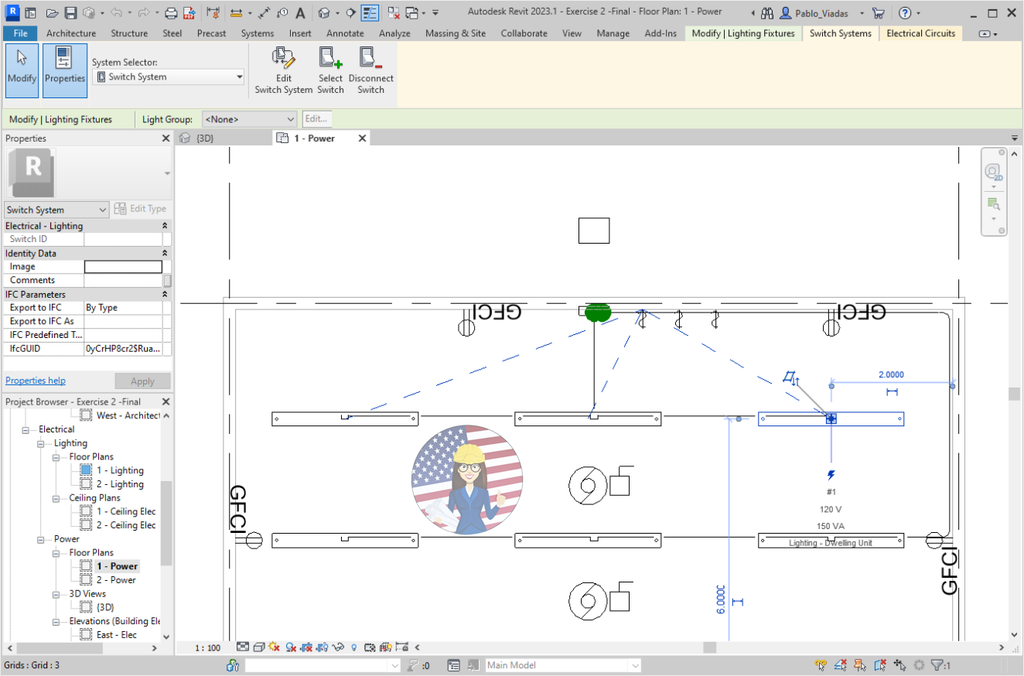Toggle Shadows in view control bar
The width and height of the screenshot is (1024, 676).
point(291,647)
